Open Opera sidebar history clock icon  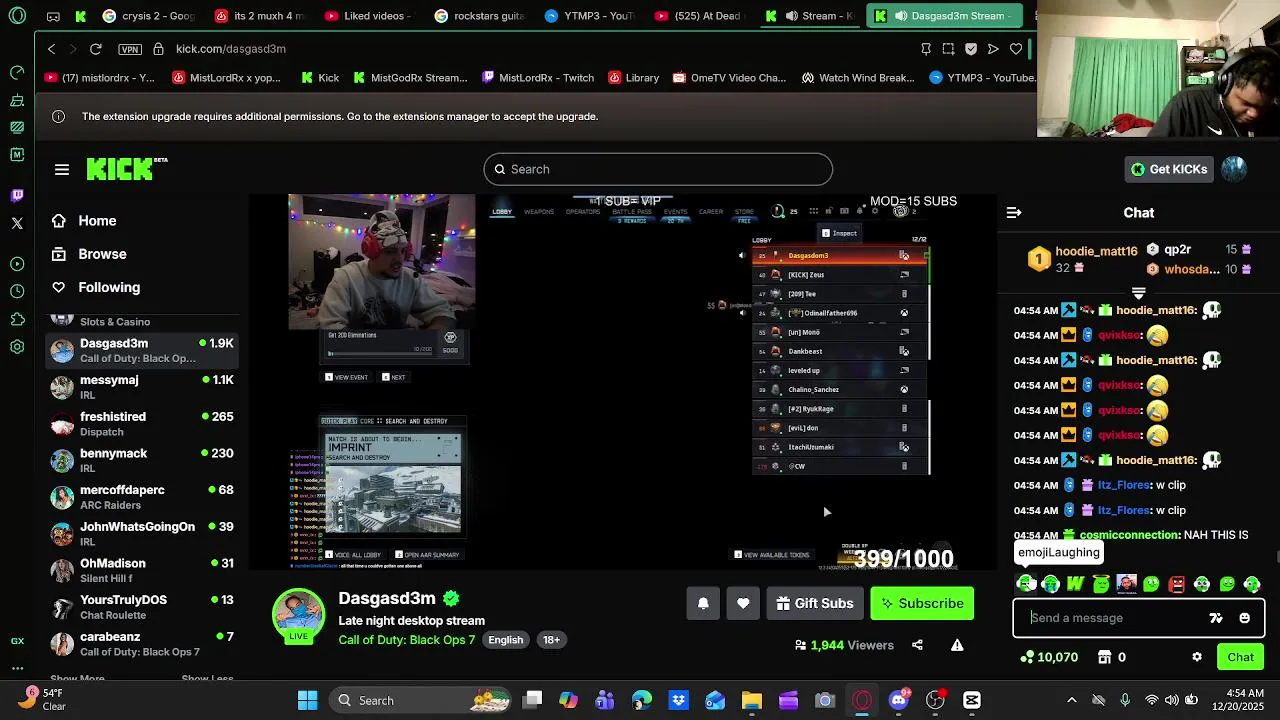[17, 291]
